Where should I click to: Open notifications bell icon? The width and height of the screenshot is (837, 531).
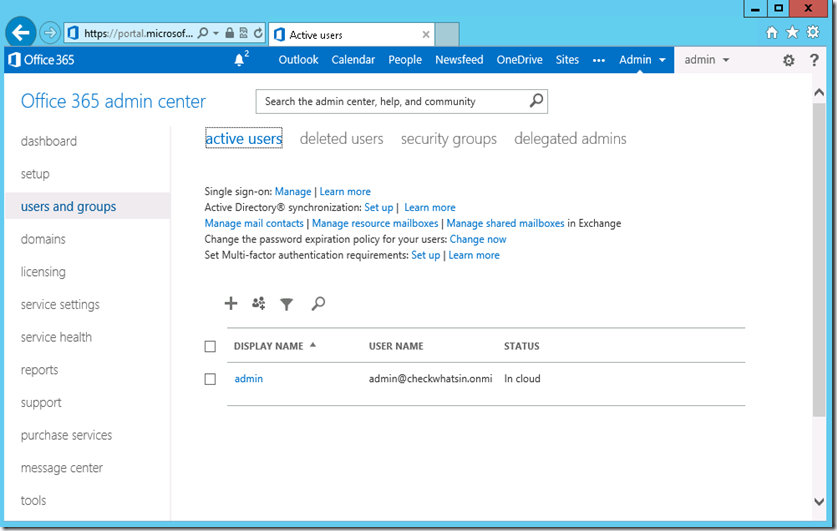pos(240,60)
